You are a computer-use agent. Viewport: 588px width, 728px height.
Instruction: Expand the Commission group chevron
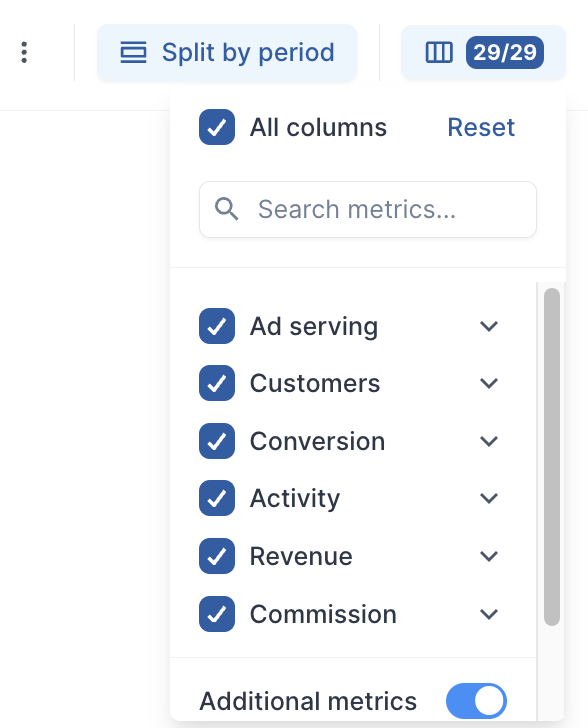pos(489,614)
